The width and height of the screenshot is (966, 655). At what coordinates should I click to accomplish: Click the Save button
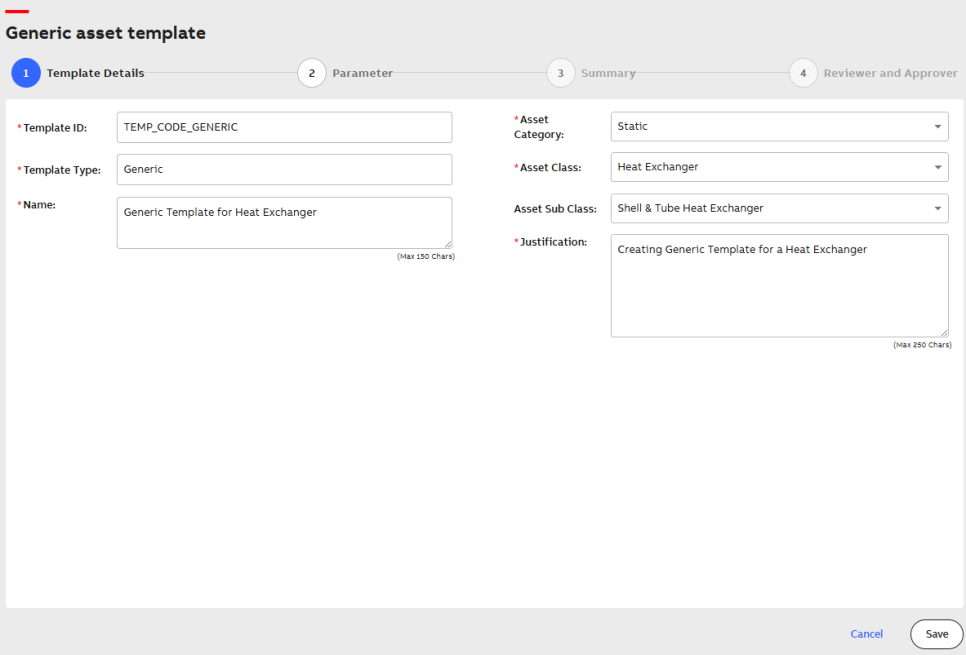click(936, 634)
